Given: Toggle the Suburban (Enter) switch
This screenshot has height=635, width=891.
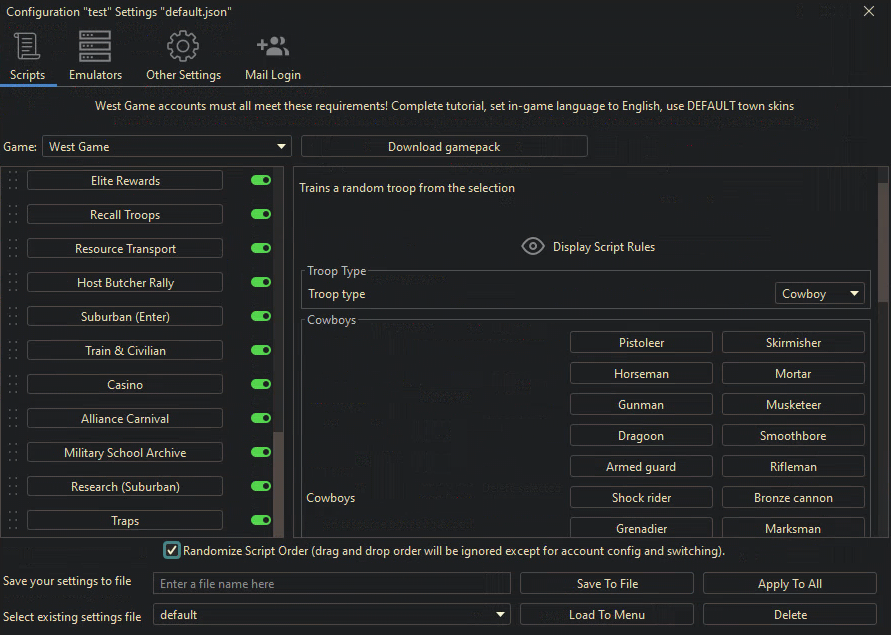Looking at the screenshot, I should (261, 316).
